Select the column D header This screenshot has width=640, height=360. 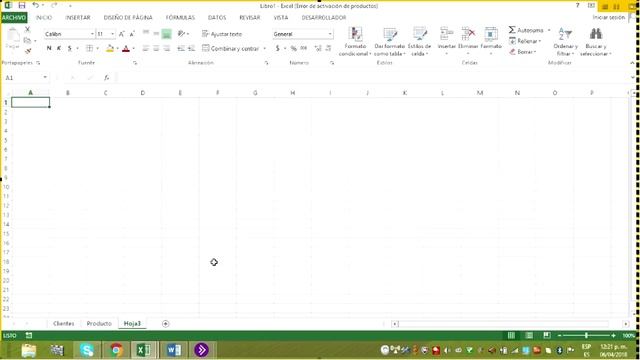pos(142,93)
